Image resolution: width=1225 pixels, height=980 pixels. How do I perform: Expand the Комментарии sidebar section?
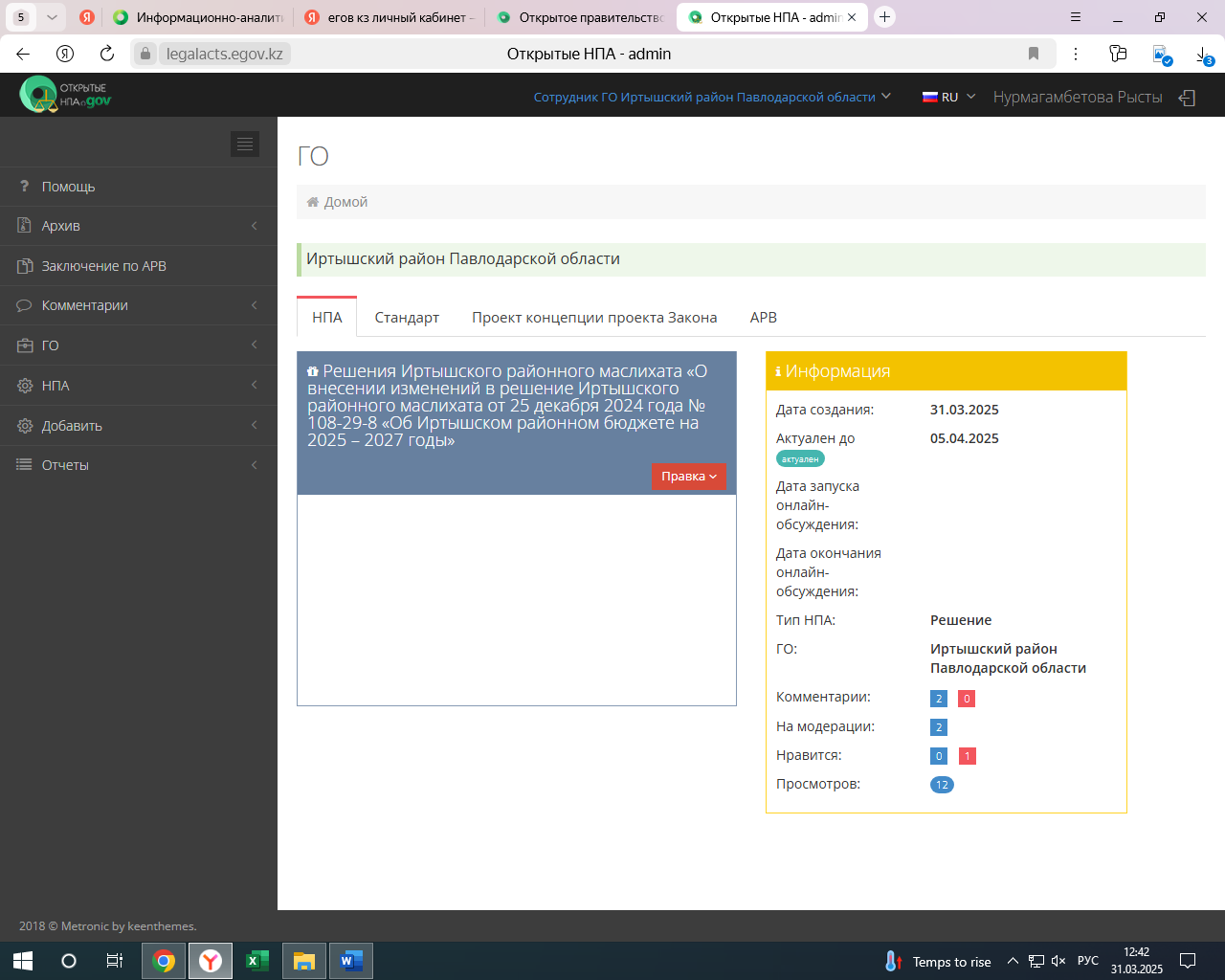84,305
